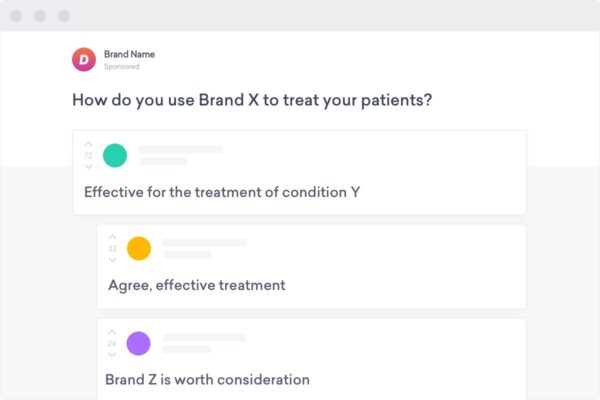Click the vote count 72 on first comment
Screen dimensions: 600x400
(88, 155)
